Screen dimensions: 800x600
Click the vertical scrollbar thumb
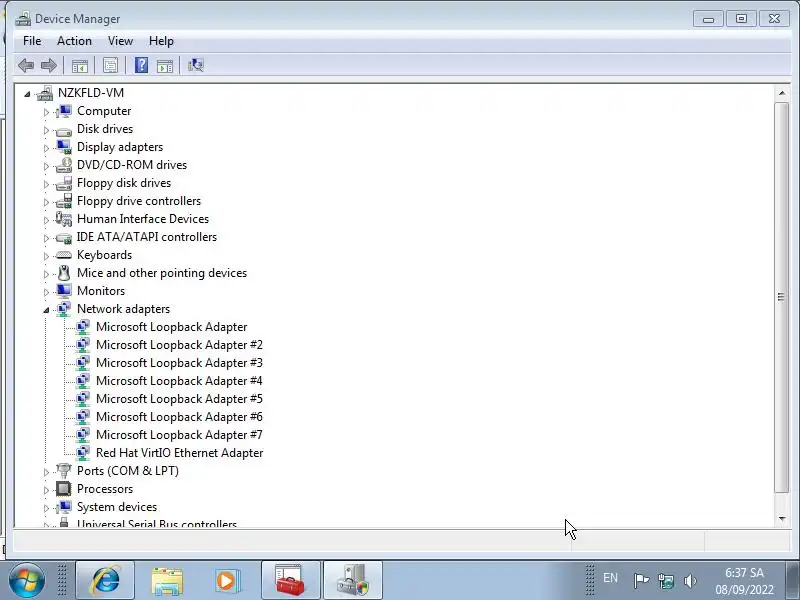[x=782, y=297]
